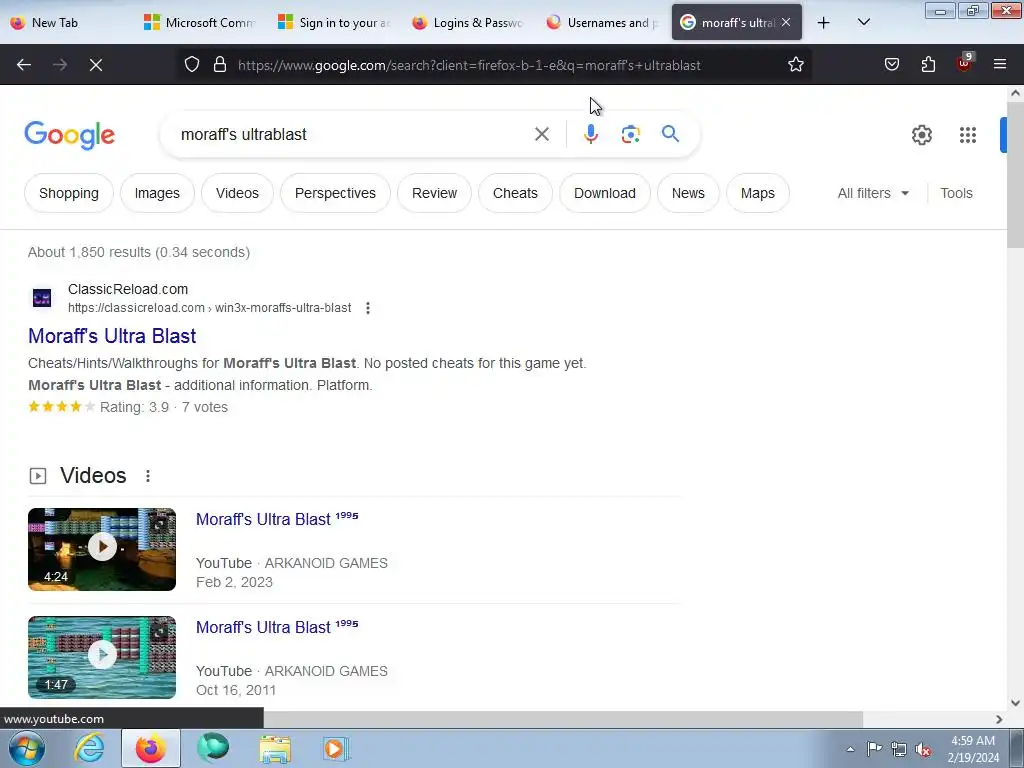This screenshot has width=1024, height=768.
Task: Open Google quick settings gear
Action: pos(921,135)
